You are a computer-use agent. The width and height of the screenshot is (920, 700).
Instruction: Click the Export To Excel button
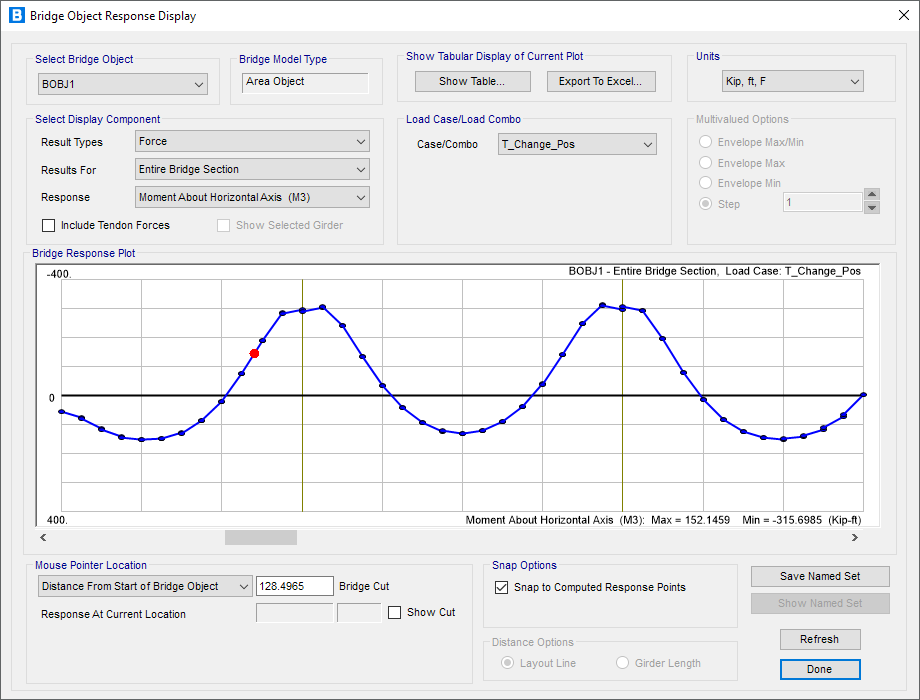click(x=601, y=81)
